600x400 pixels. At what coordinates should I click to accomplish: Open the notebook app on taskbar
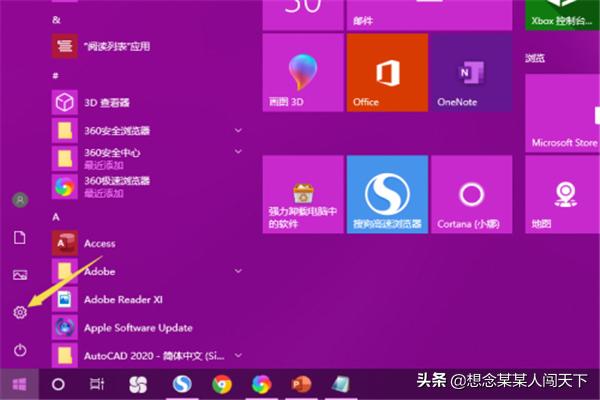(x=341, y=384)
